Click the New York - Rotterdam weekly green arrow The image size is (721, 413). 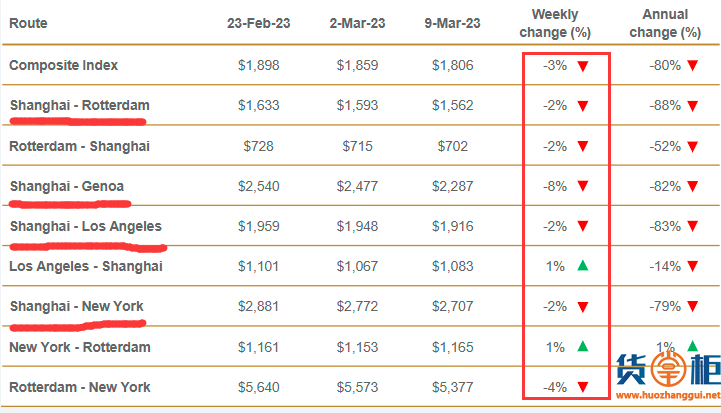pos(582,347)
